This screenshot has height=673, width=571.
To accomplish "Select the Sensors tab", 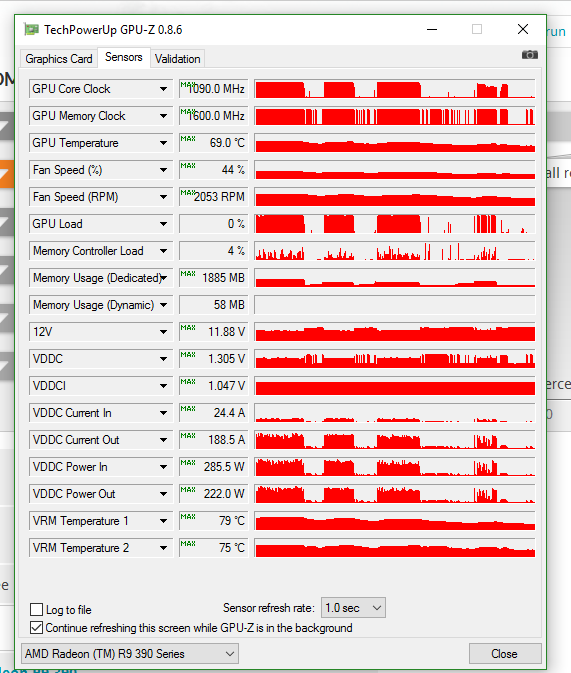I will (124, 57).
